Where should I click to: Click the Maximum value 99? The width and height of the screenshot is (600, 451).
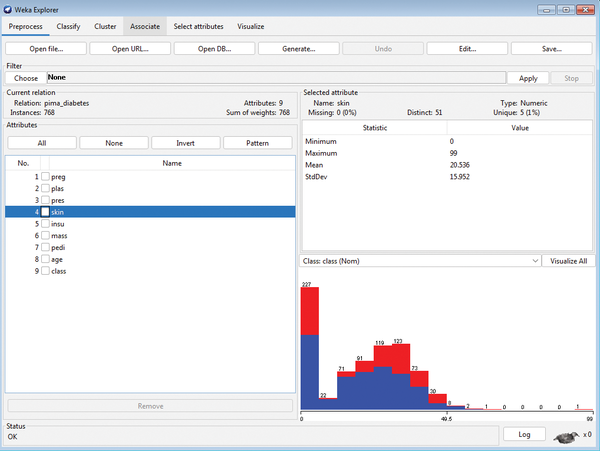pos(453,153)
